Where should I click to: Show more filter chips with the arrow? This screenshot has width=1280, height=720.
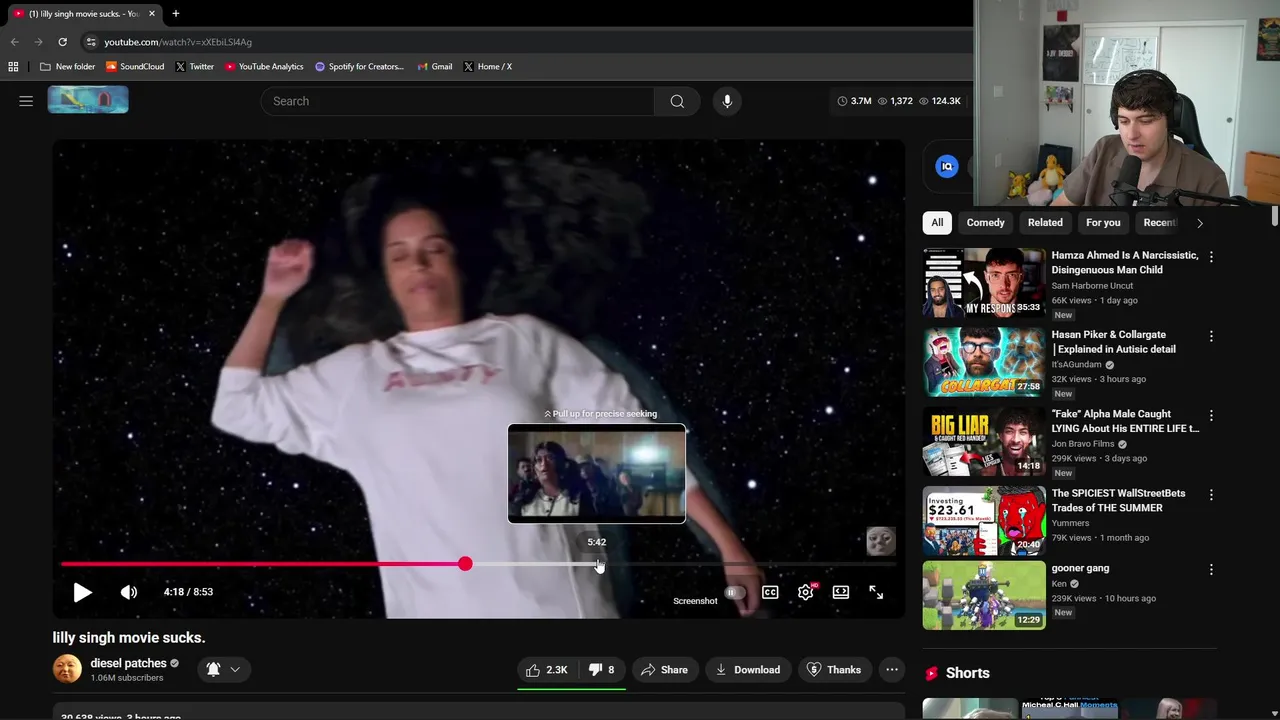coord(1200,223)
